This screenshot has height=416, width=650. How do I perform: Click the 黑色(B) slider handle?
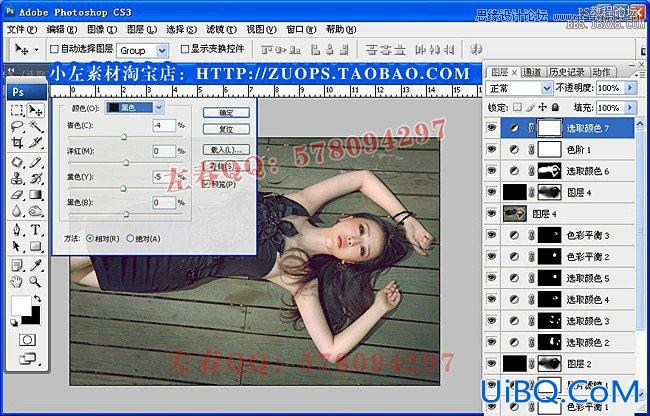coord(126,214)
